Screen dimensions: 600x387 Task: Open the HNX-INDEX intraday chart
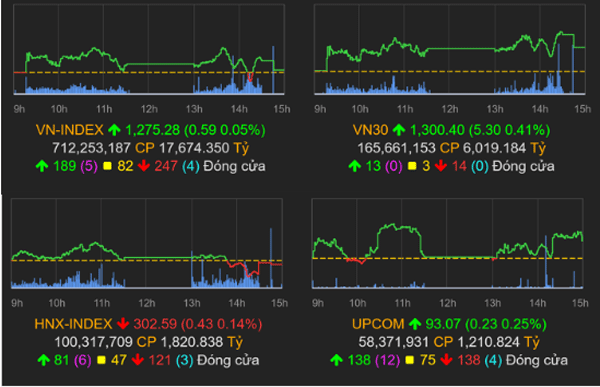pyautogui.click(x=147, y=243)
